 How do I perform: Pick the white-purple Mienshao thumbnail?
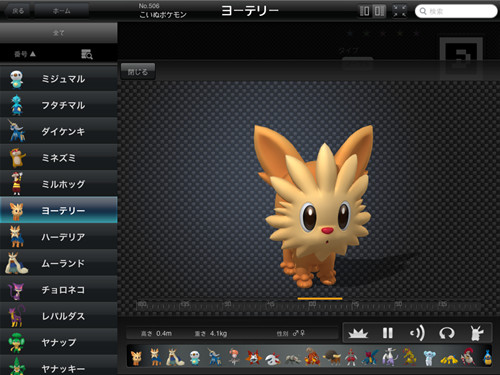pyautogui.click(x=390, y=357)
